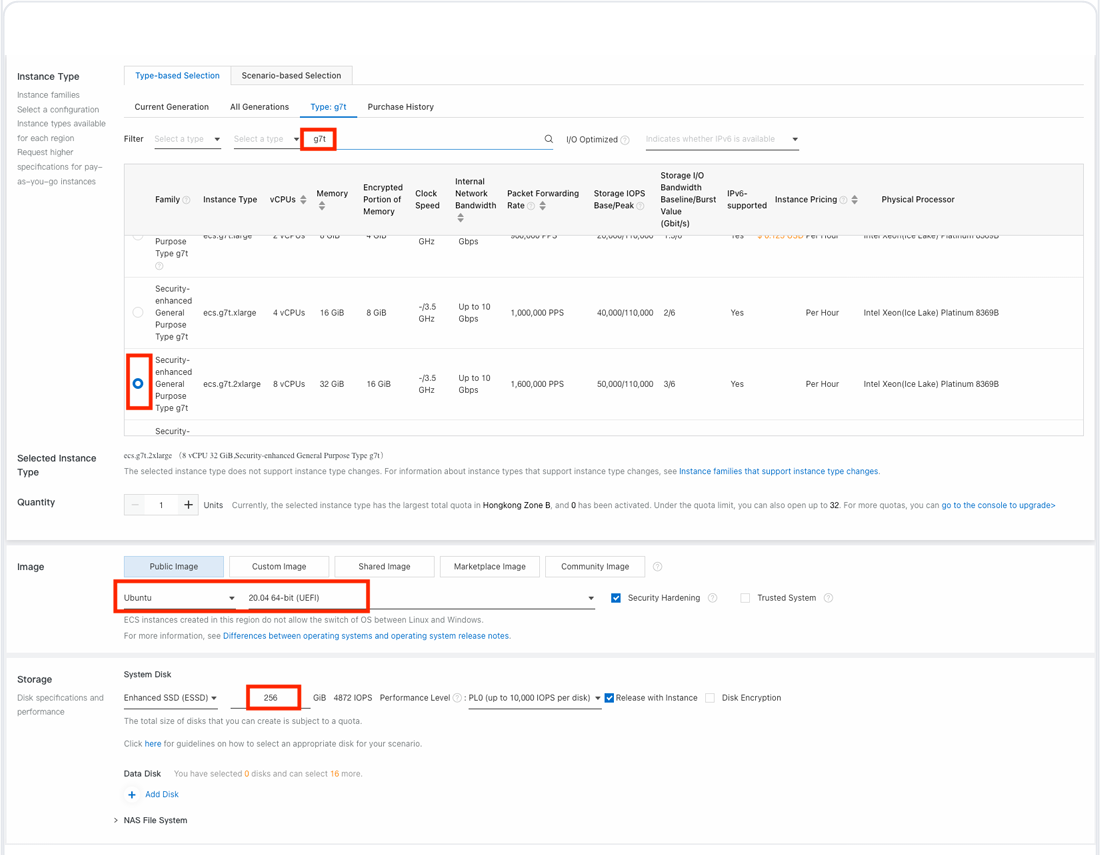Click the quantity input showing 1
The image size is (1102, 855).
point(162,504)
